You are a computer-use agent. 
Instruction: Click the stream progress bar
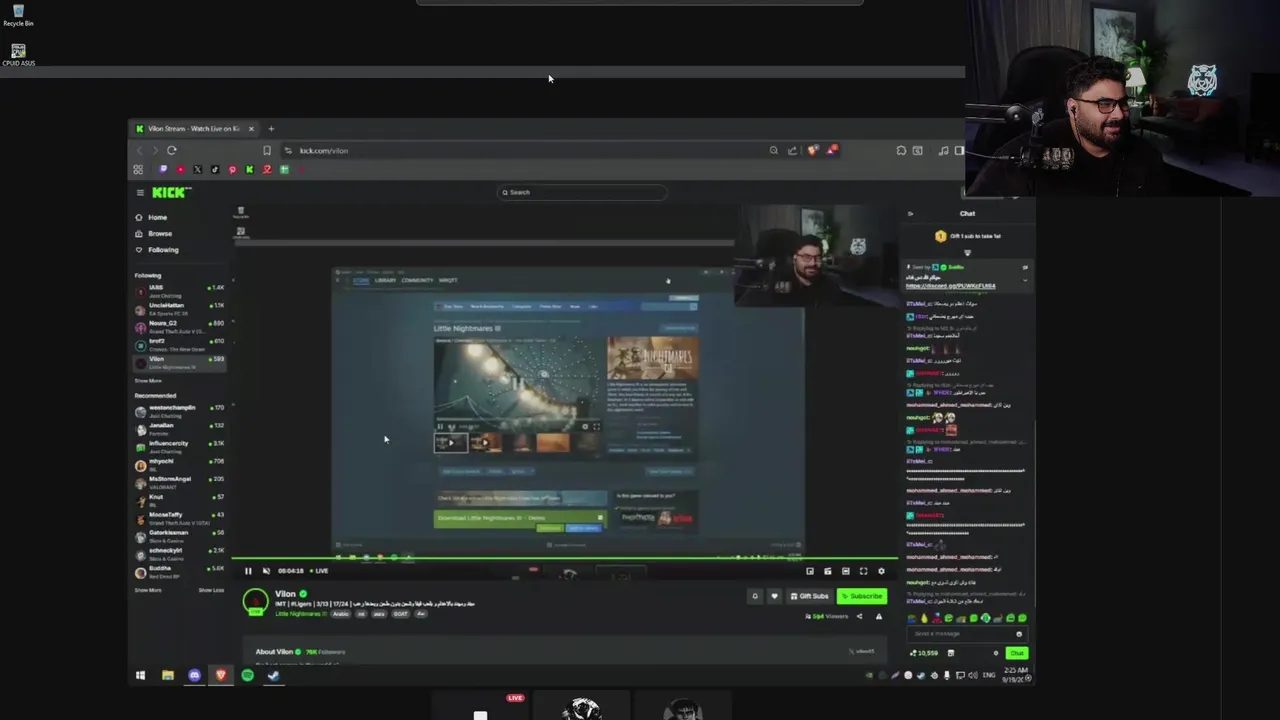click(565, 559)
